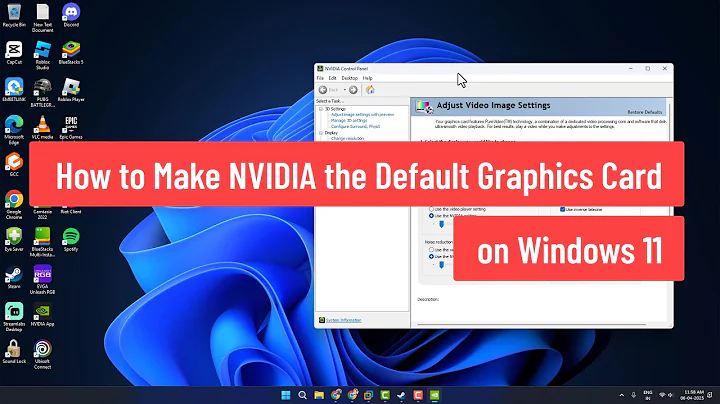Screen dimensions: 720x404
Task: Toggle the 'Use inverse telecine' checkbox
Action: (562, 209)
